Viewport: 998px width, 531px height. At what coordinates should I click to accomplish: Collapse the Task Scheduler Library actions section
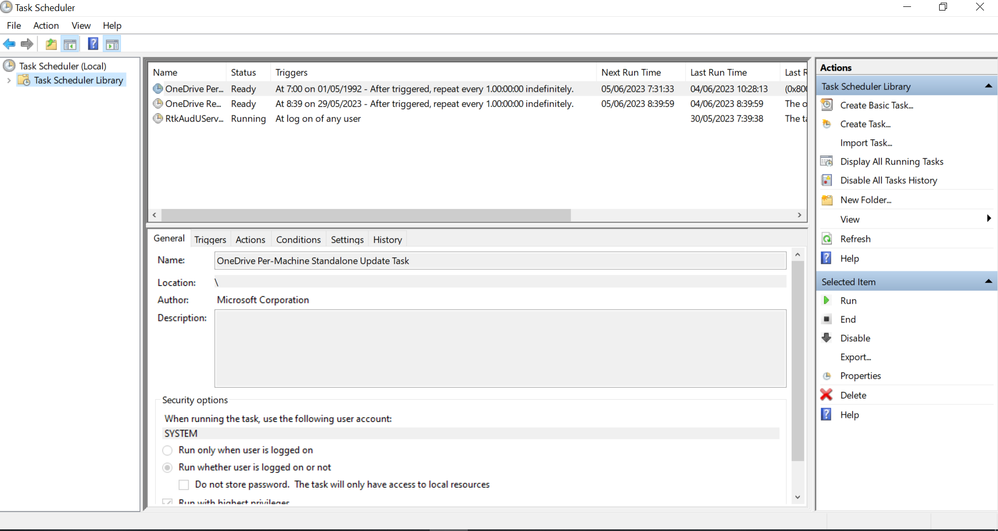pyautogui.click(x=988, y=86)
